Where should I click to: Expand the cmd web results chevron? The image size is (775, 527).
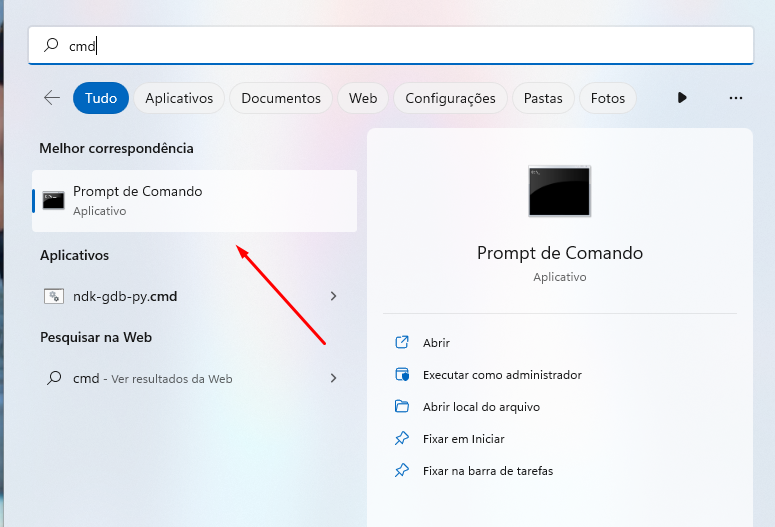pos(334,378)
